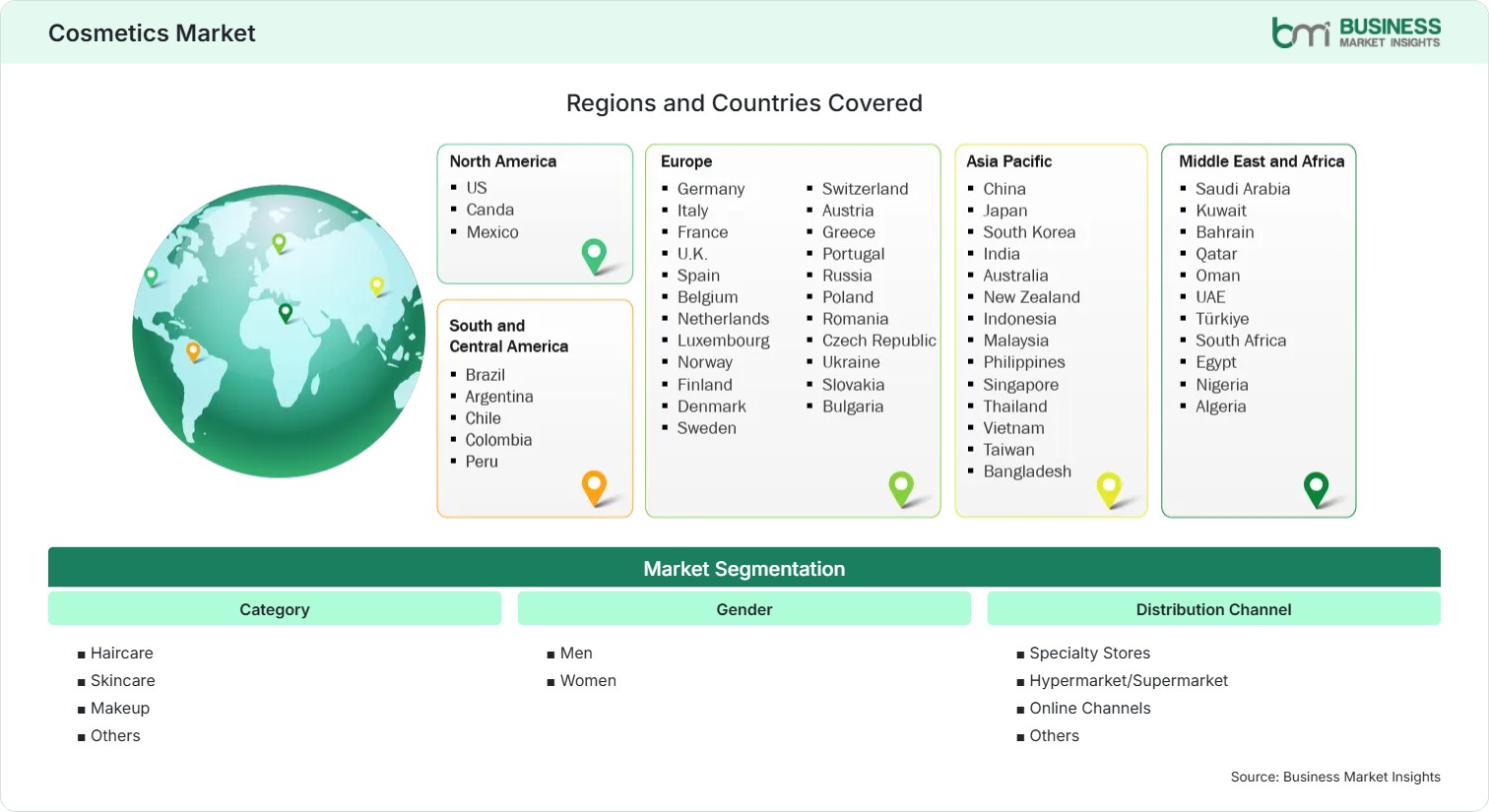The image size is (1489, 812).
Task: Click Netherlands in the Europe list
Action: point(723,319)
